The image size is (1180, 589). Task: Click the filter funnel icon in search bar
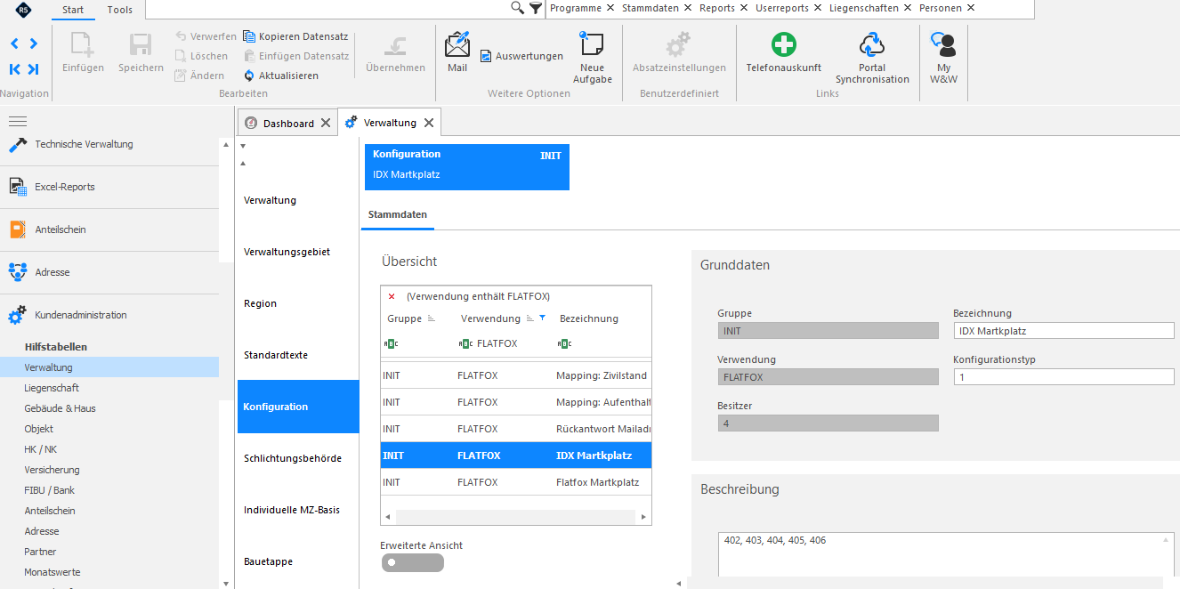[535, 8]
